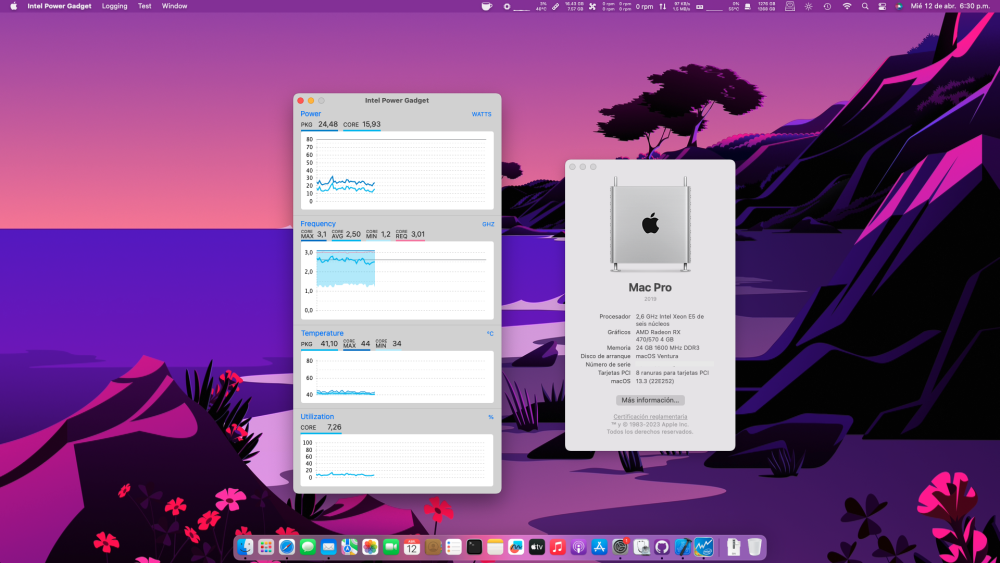
Task: Click the Temperature section heading
Action: tap(321, 333)
